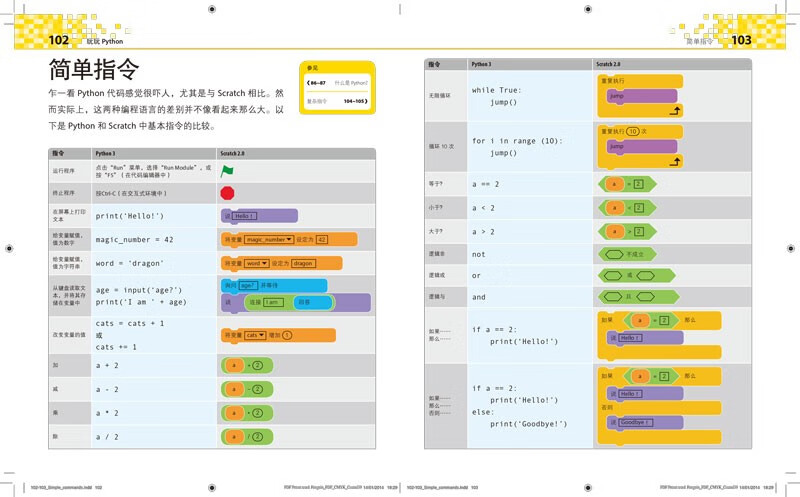Click the say Goodbye block in if-else
This screenshot has height=497, width=800.
644,423
